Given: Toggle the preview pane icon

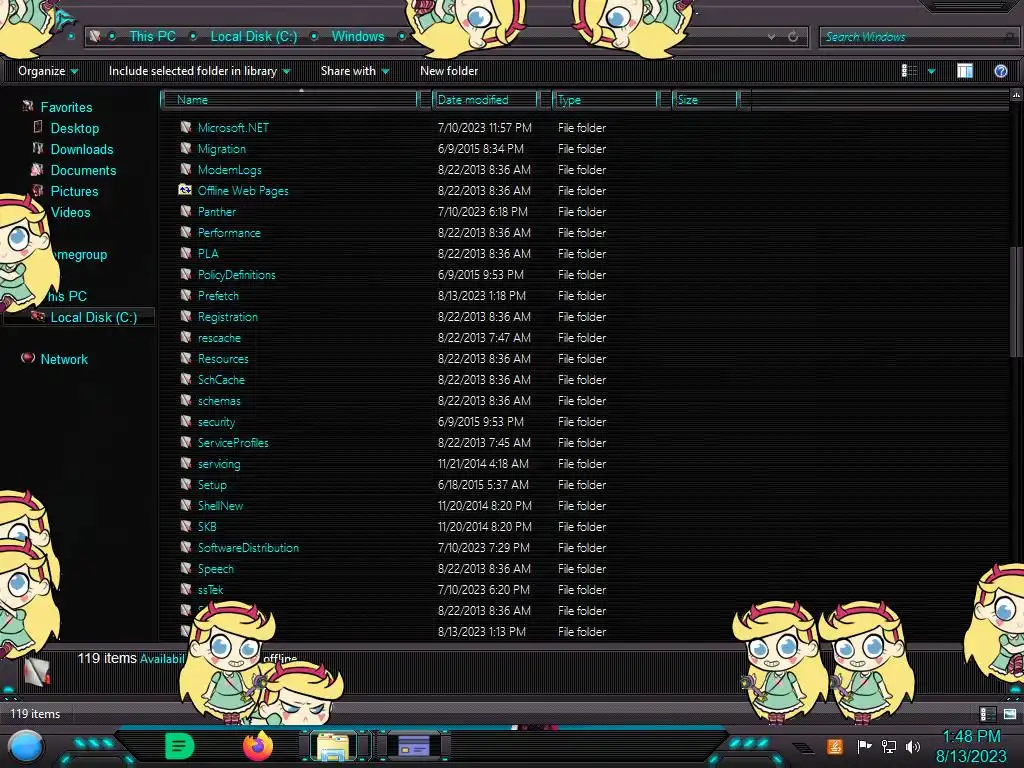Looking at the screenshot, I should coord(965,71).
